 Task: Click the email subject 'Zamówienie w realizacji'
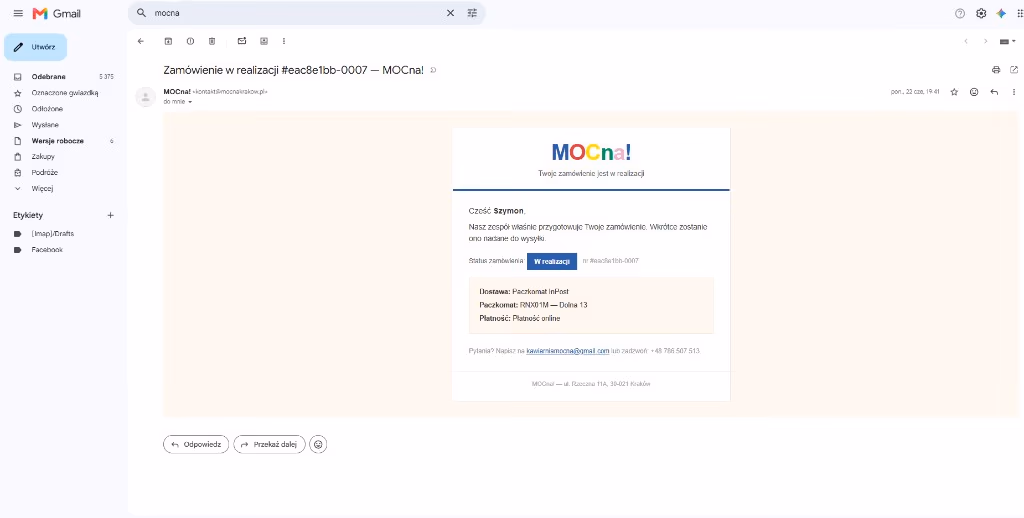pos(293,70)
